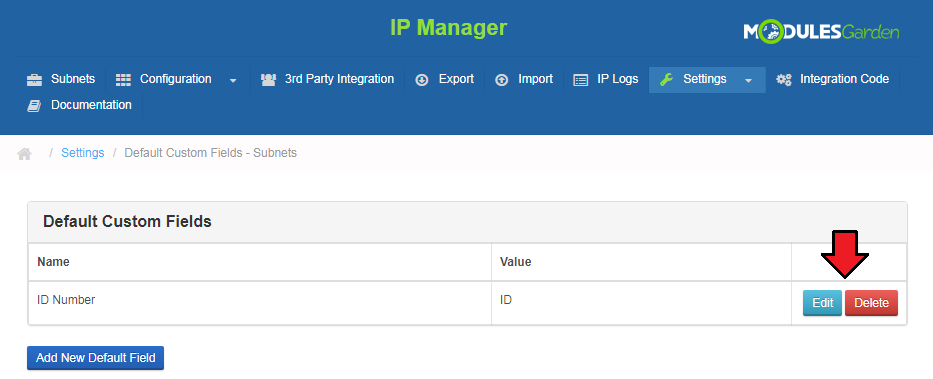Click the IP Logs list icon

pyautogui.click(x=581, y=80)
